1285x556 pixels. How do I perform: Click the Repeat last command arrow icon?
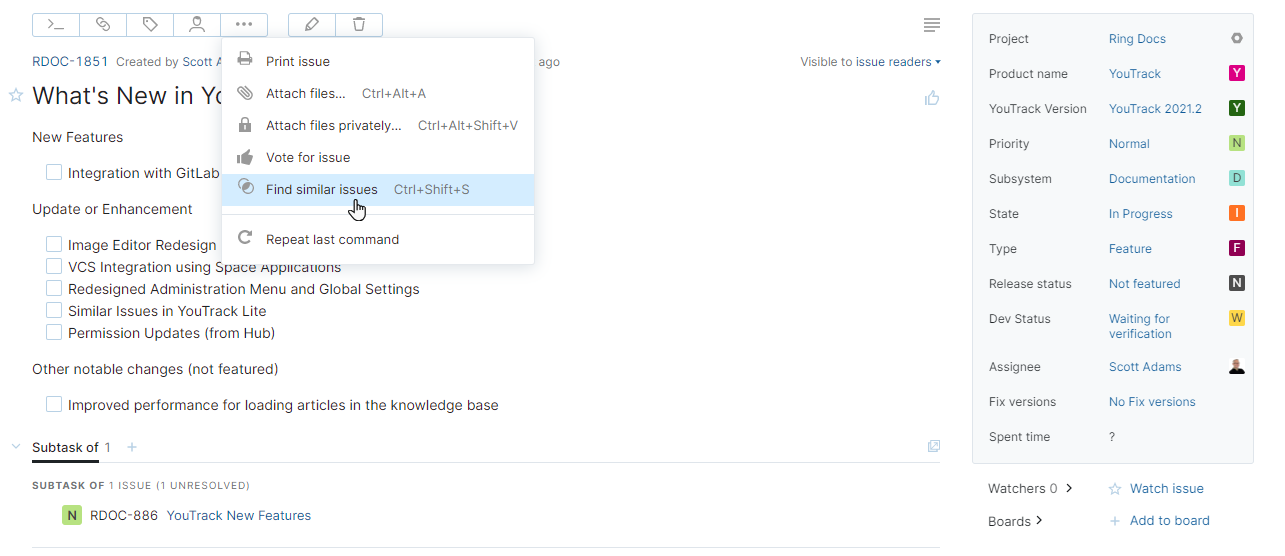coord(245,239)
